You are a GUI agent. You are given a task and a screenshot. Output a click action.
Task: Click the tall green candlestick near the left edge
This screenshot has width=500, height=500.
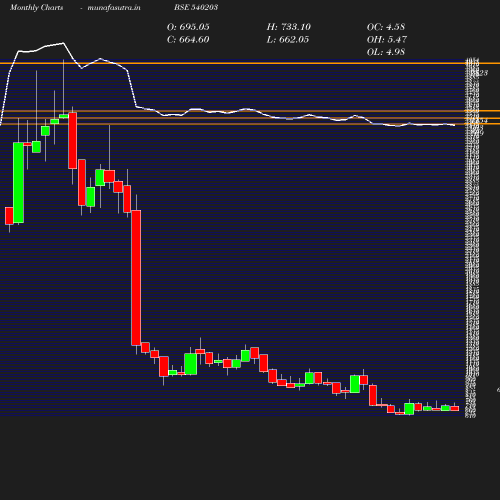coord(18,183)
